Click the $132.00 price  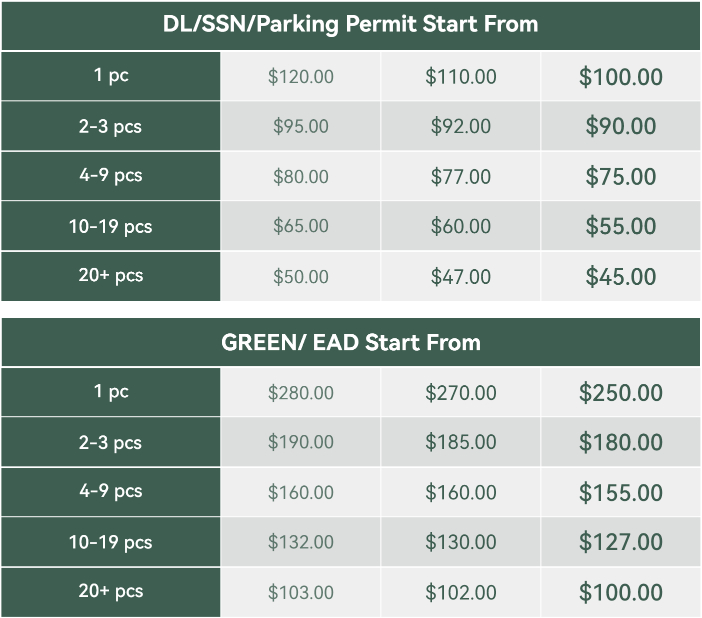301,542
